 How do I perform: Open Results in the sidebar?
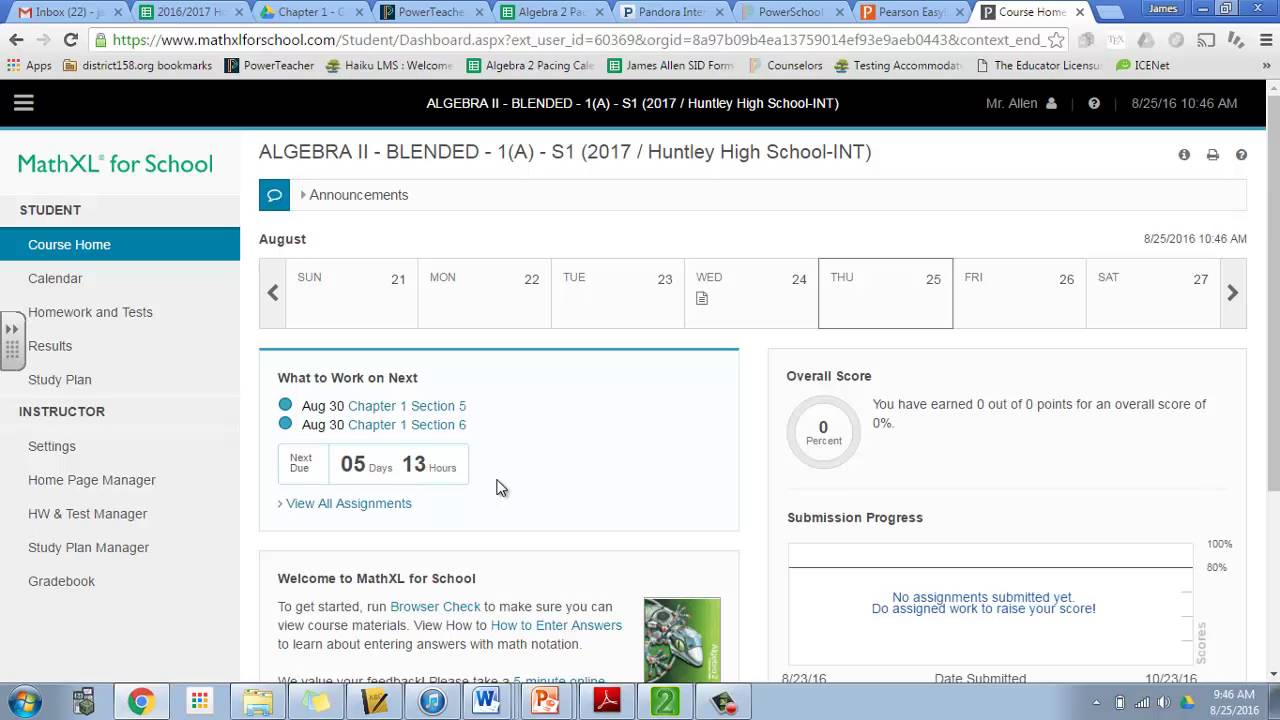click(50, 346)
